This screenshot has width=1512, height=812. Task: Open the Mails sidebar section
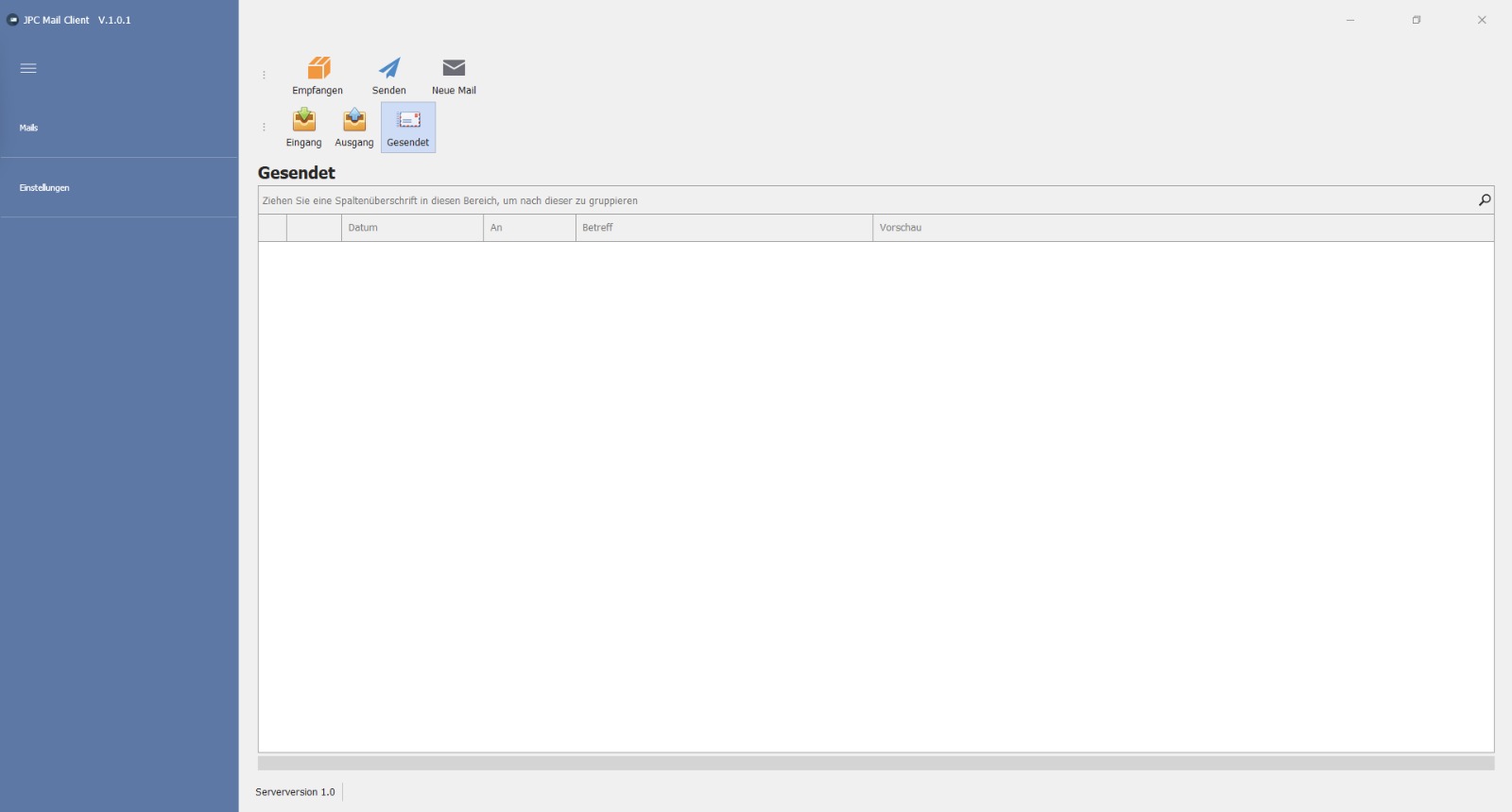tap(29, 128)
